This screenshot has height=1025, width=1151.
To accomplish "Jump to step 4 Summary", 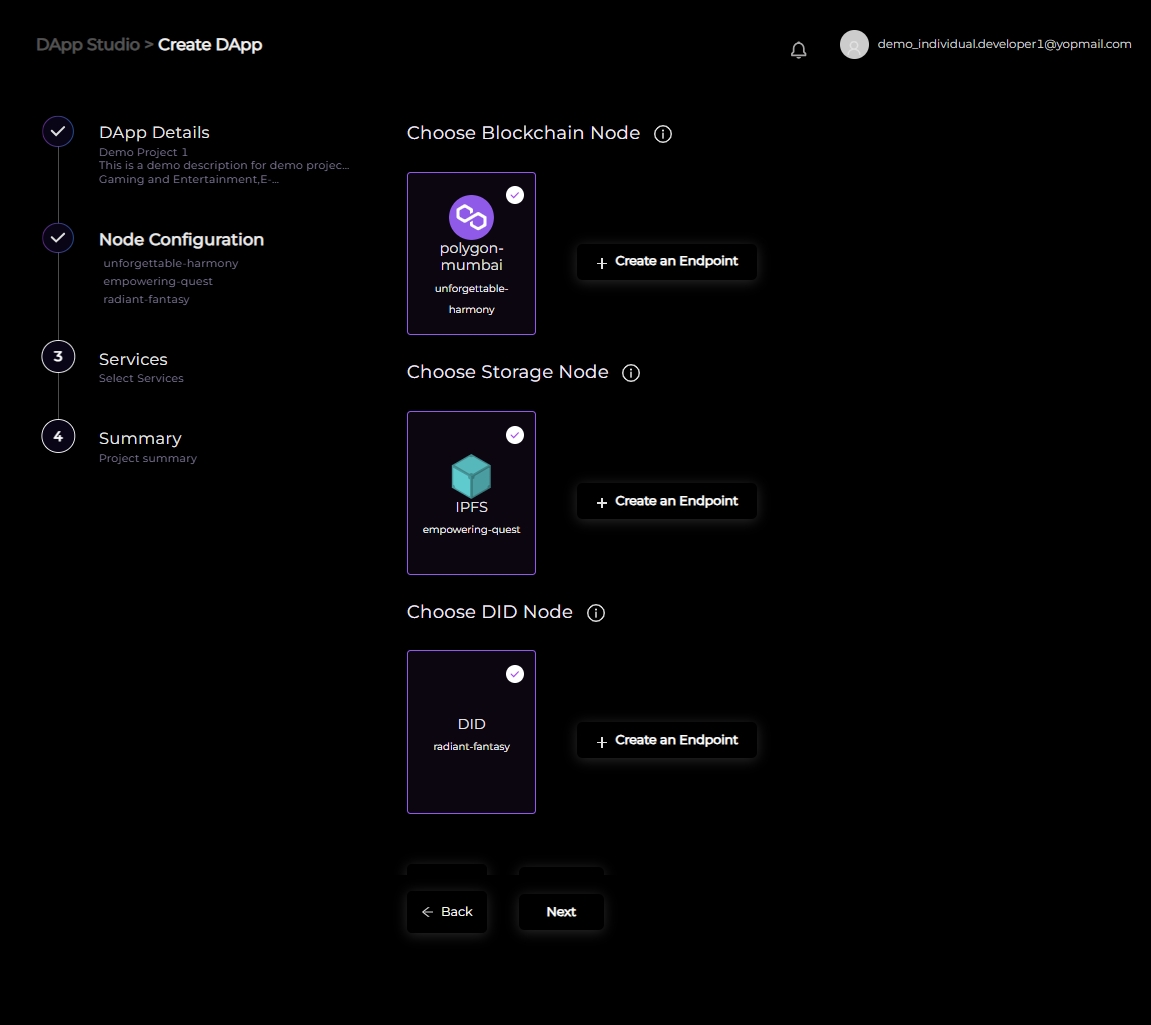I will point(58,437).
